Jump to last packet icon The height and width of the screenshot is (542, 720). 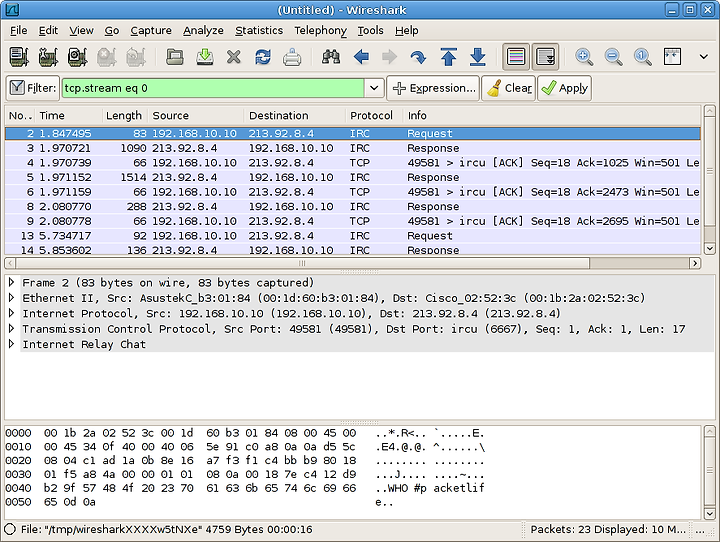[478, 57]
